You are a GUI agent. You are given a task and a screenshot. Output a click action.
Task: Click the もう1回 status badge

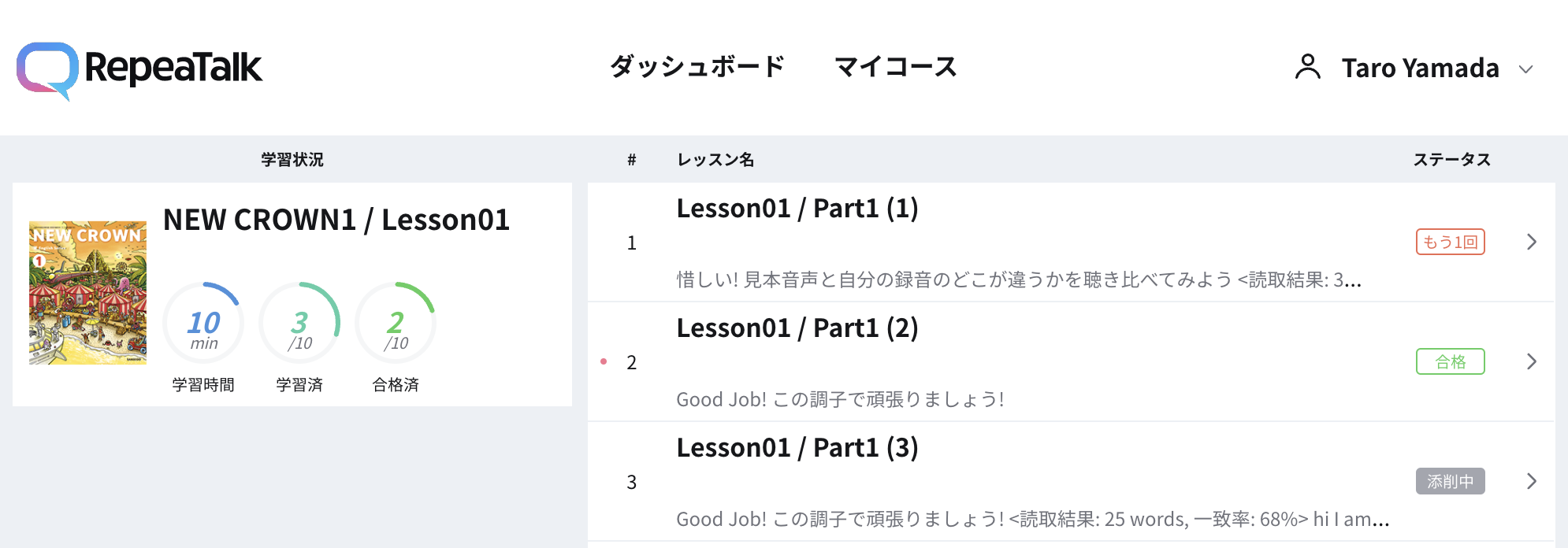1451,242
